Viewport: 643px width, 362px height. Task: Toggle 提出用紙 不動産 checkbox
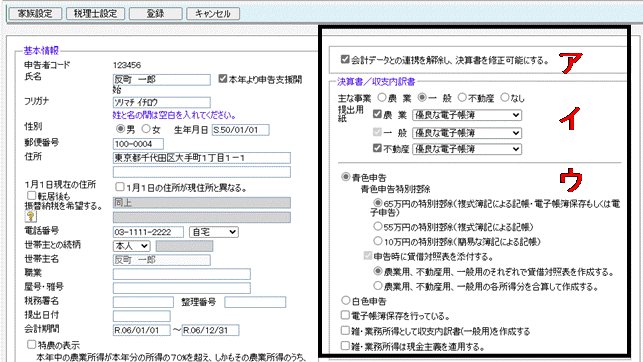pos(377,148)
